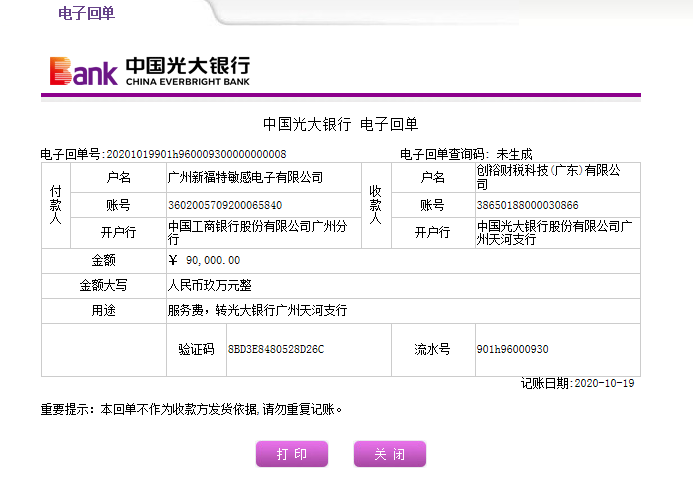Click payer name 广州新福特敏感电子有限公司
The width and height of the screenshot is (693, 486).
point(245,177)
